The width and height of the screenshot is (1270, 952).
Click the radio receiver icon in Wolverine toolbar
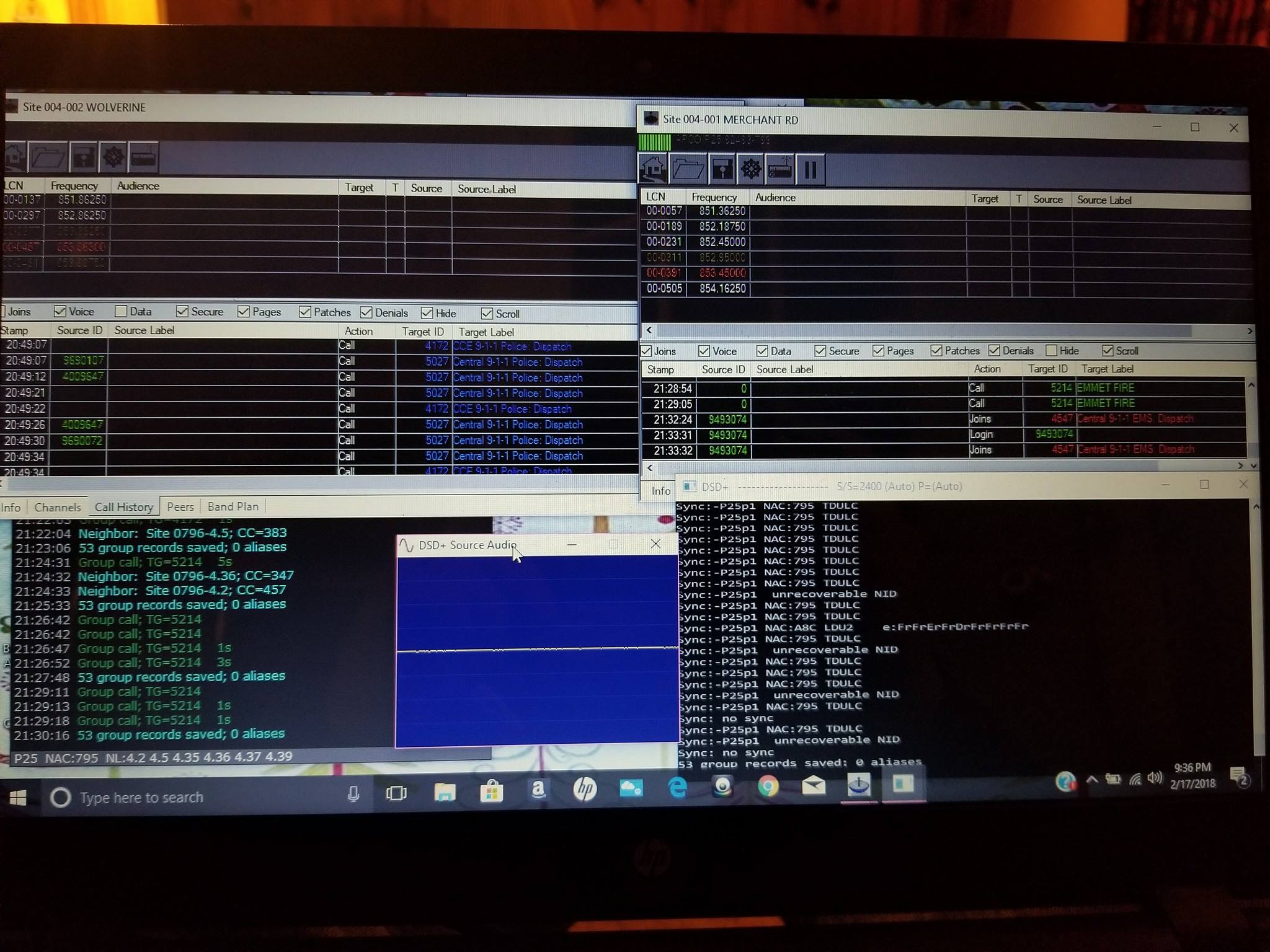click(144, 157)
